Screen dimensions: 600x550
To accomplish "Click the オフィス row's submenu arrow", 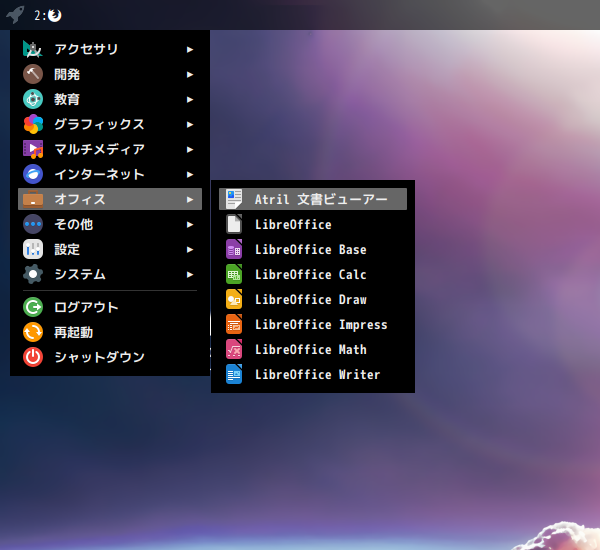I will click(x=190, y=199).
